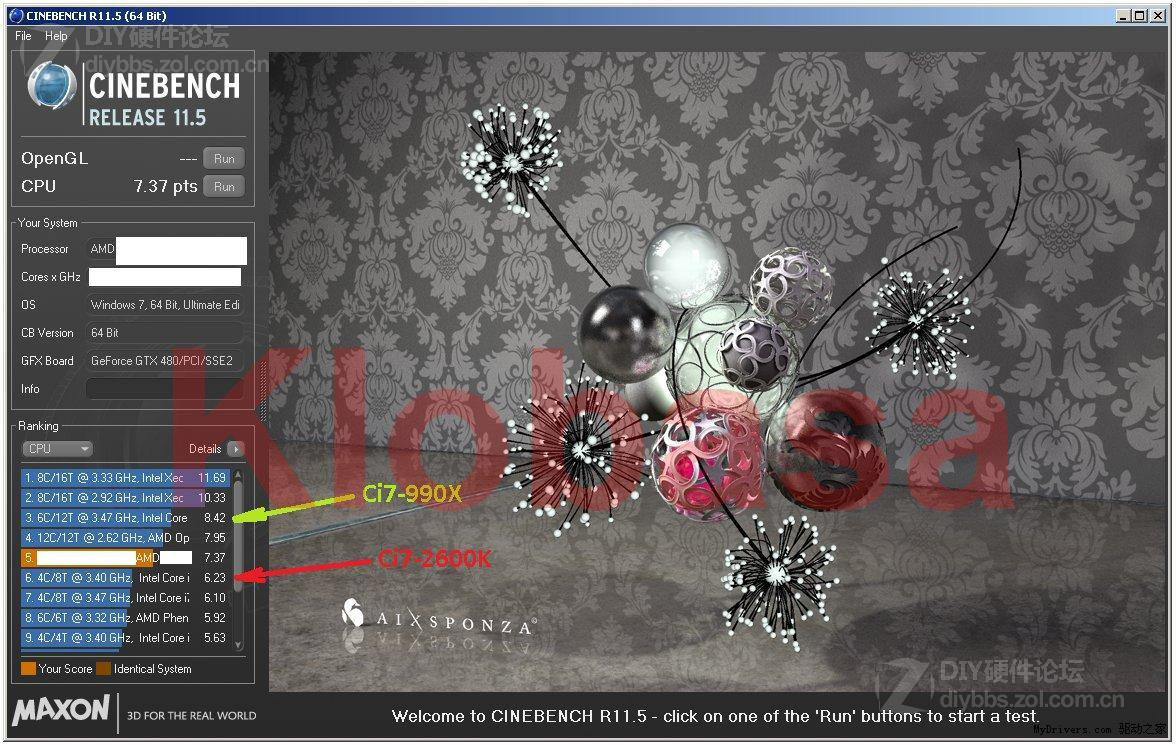Click ranking list scrollbar down arrow
1176x745 pixels.
click(x=238, y=644)
